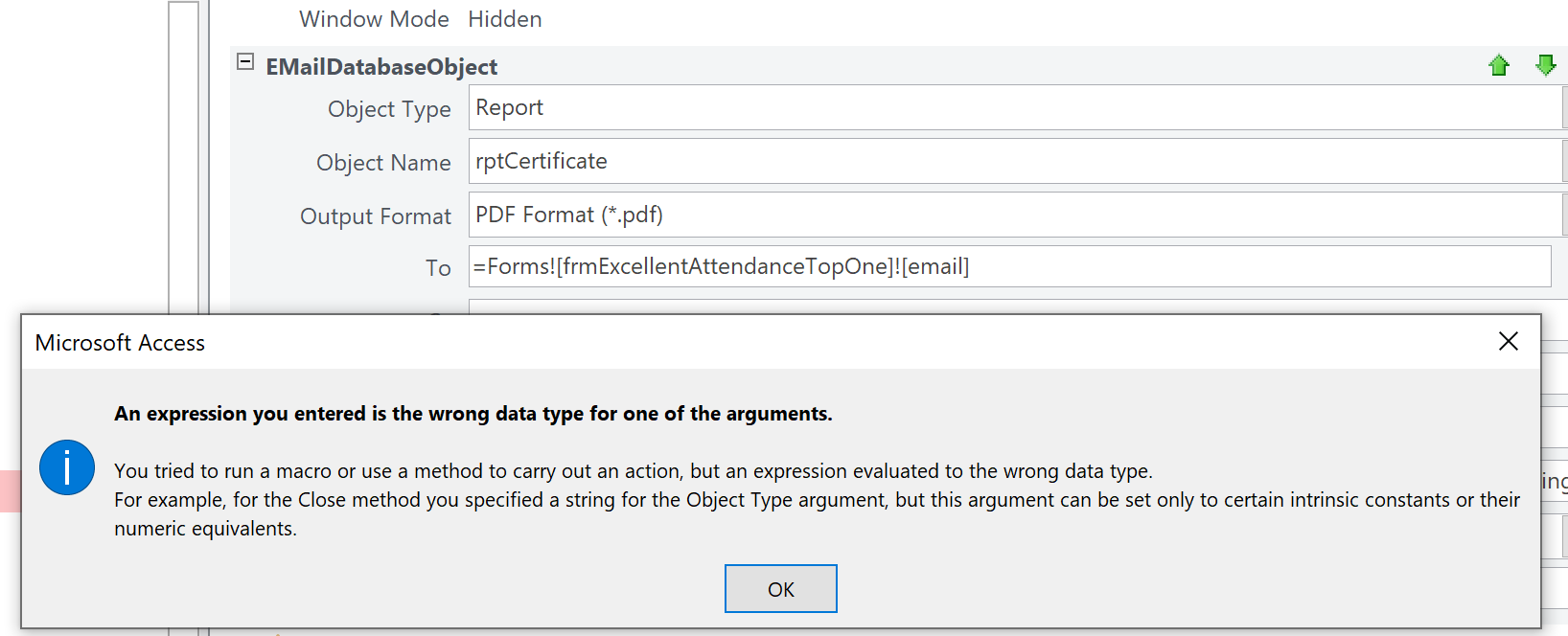1568x636 pixels.
Task: Click the To field with Forms expression
Action: tap(1008, 267)
